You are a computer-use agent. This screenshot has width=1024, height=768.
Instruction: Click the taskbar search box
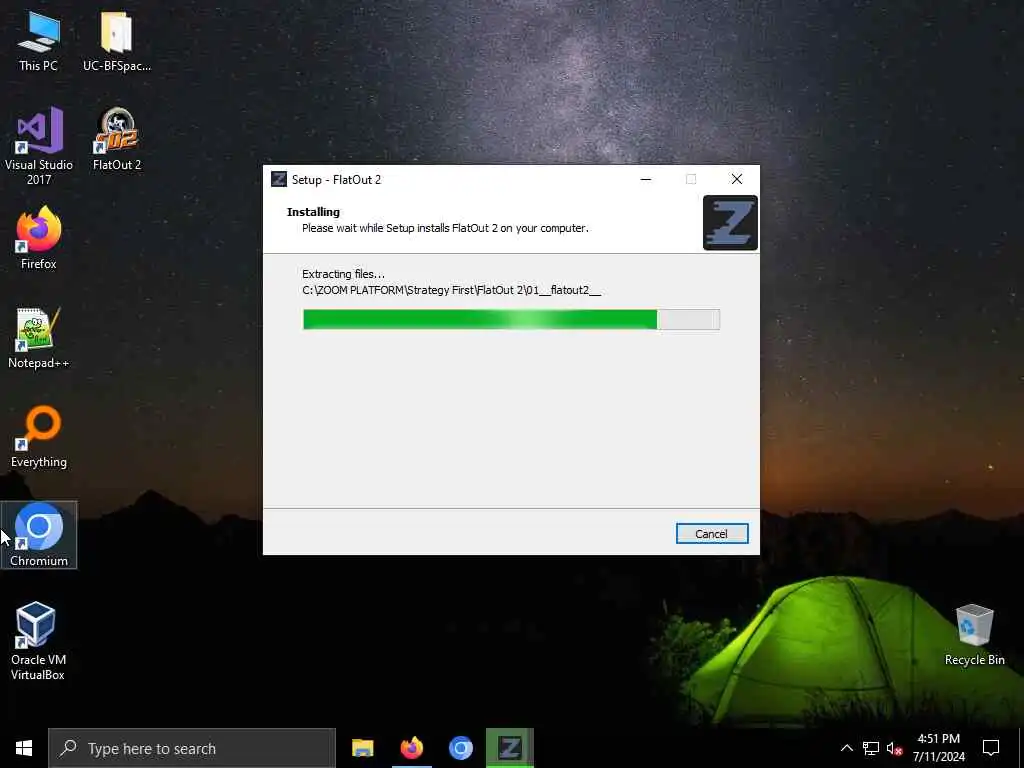click(x=192, y=748)
